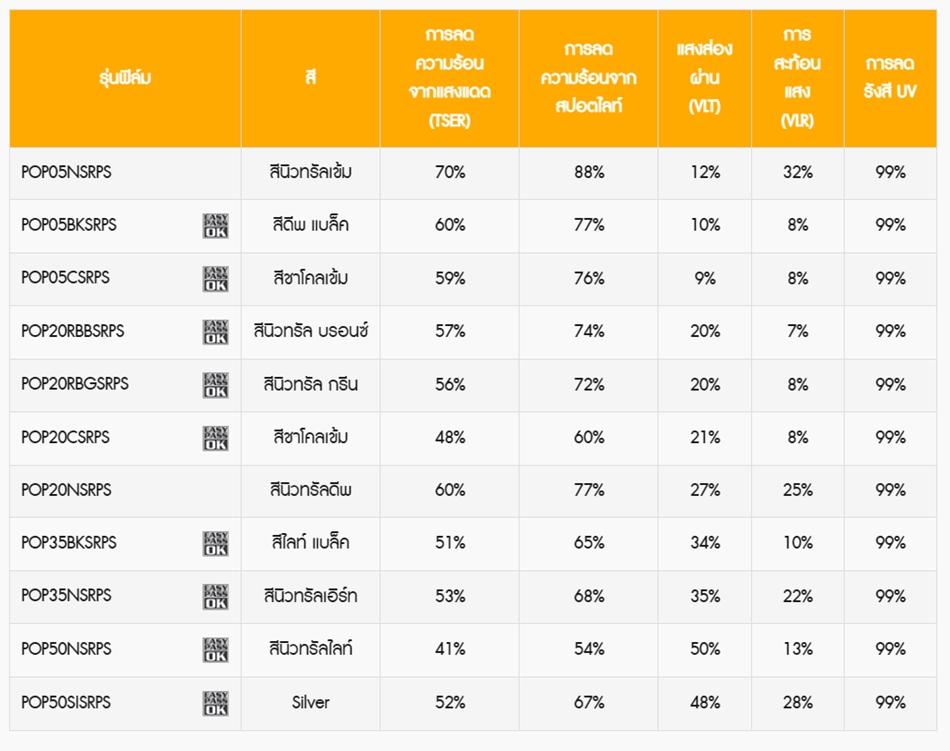Screen dimensions: 950x751
Task: Click the TSER column header
Action: [450, 78]
